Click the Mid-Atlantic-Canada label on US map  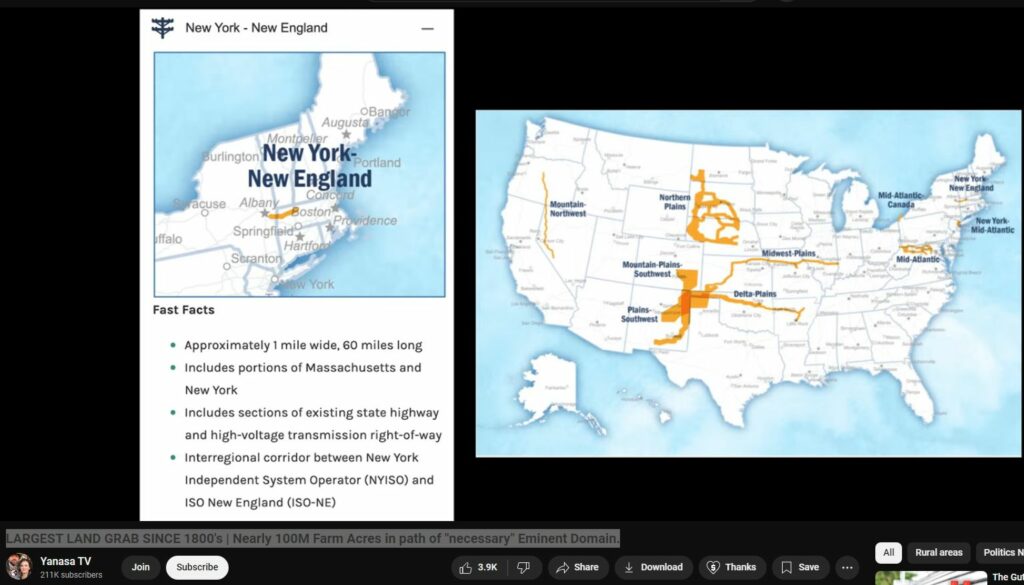pos(901,200)
